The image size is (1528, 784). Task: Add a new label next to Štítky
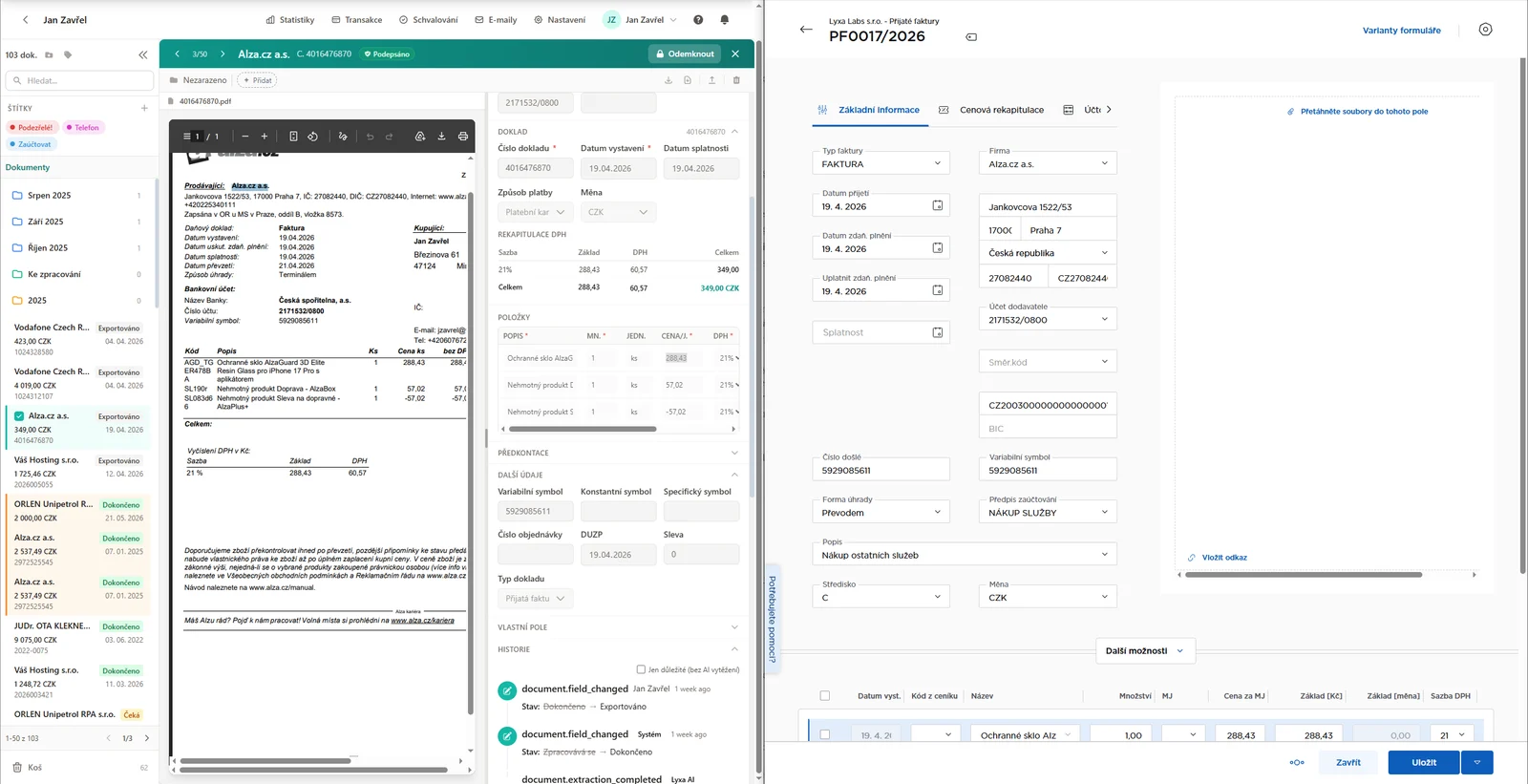pyautogui.click(x=144, y=108)
